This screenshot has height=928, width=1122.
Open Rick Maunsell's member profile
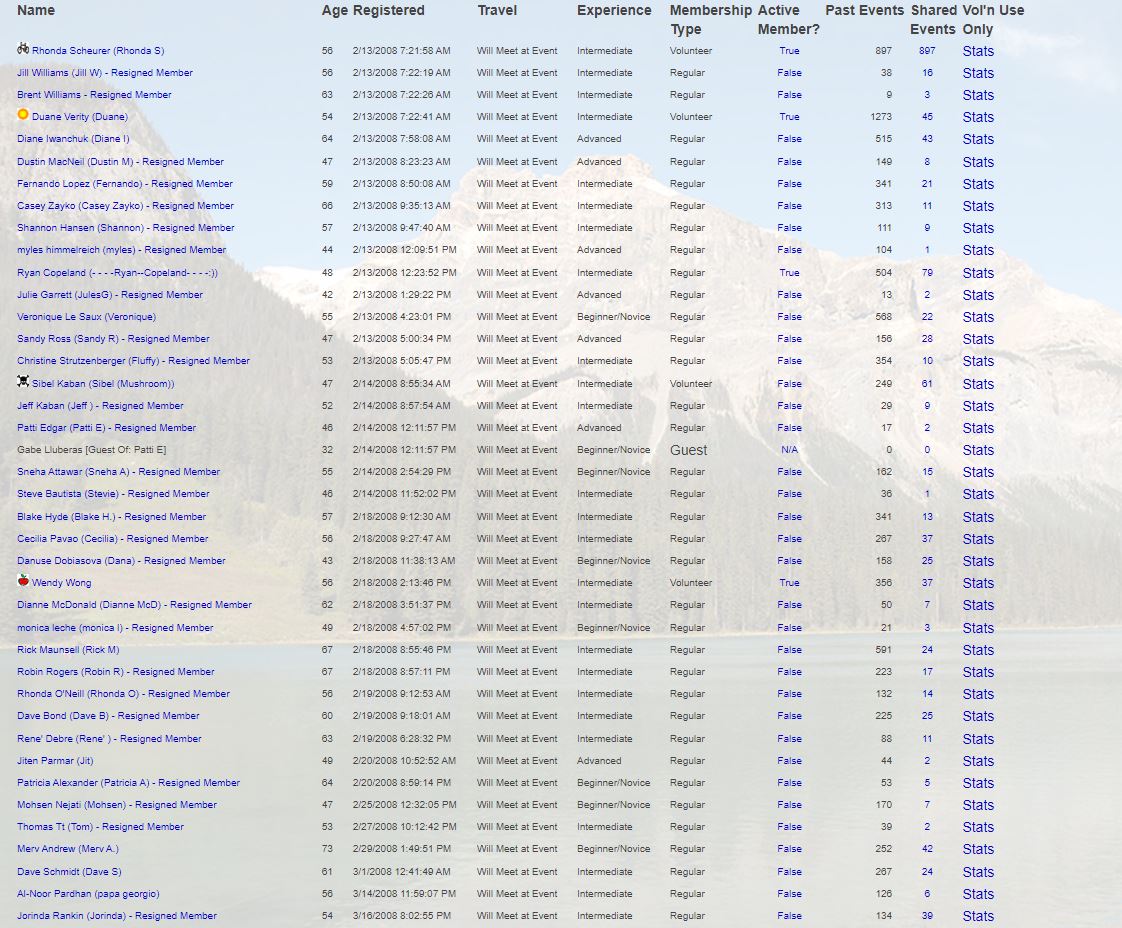pyautogui.click(x=68, y=650)
